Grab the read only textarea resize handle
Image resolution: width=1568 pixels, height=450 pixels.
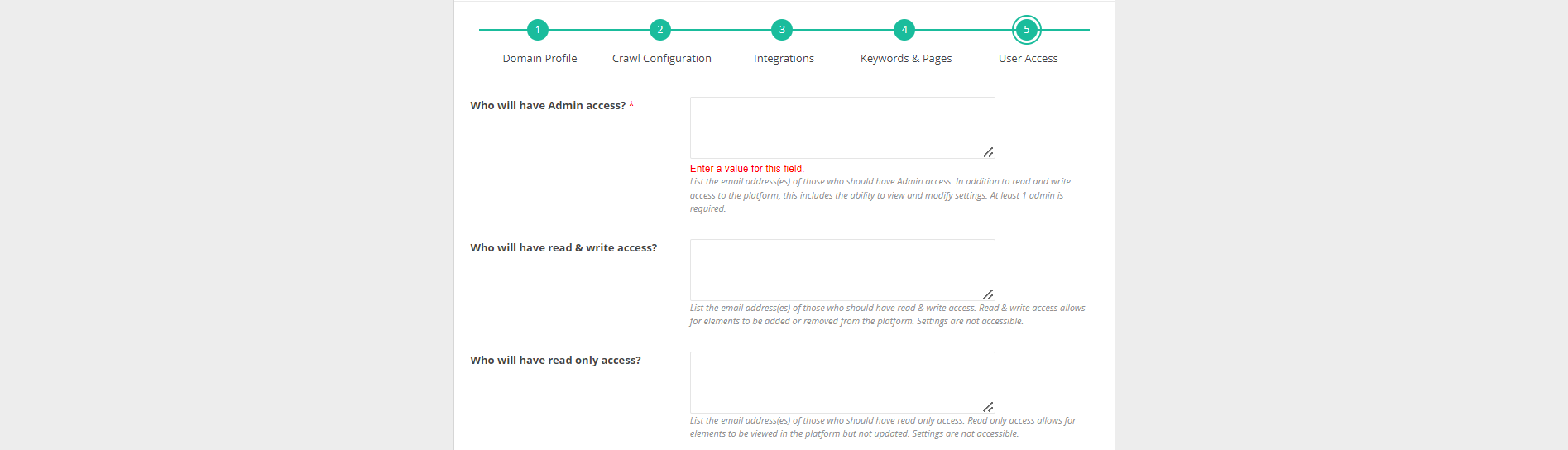pos(988,407)
